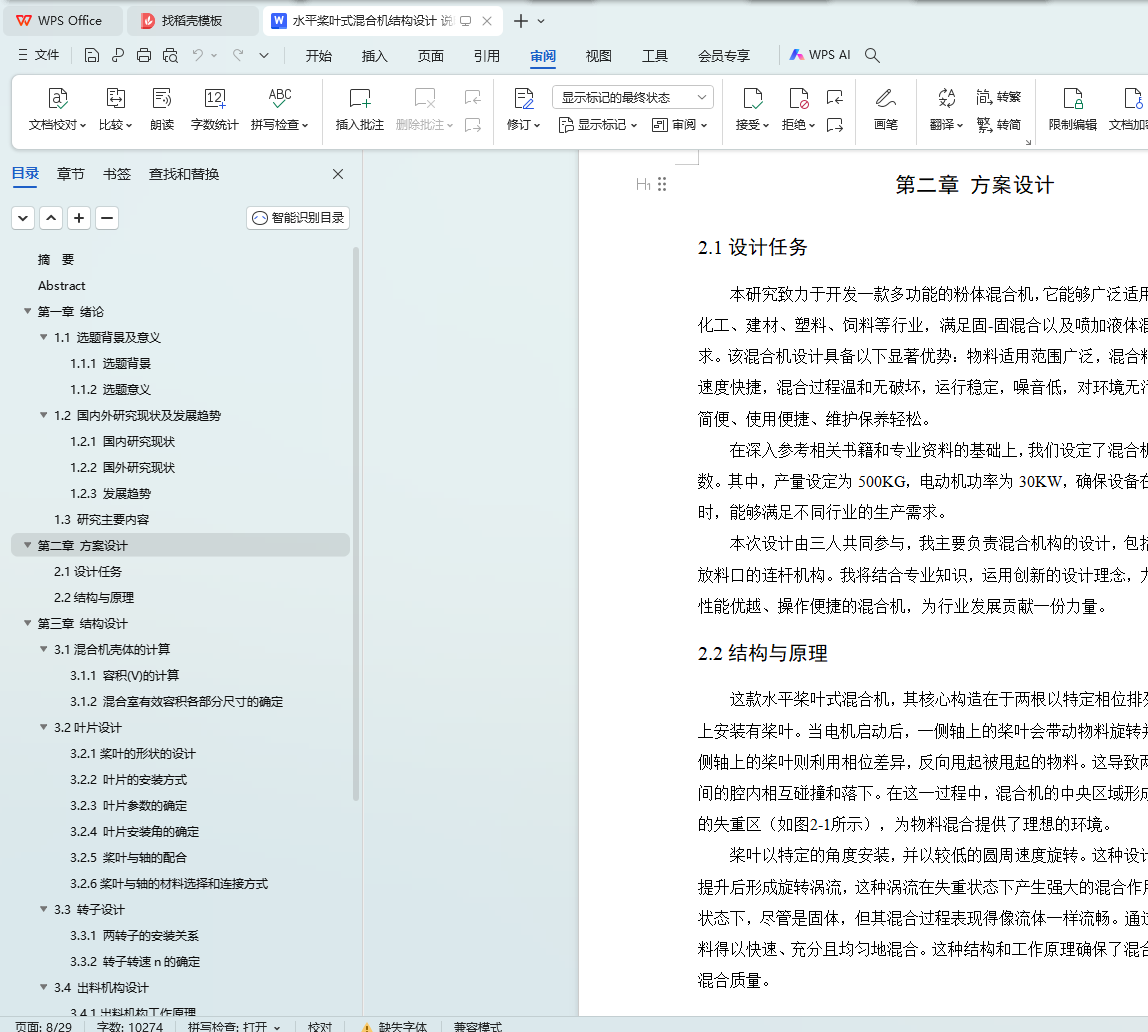The image size is (1148, 1032).
Task: Select 3.2.4 叶片安装角的确定 outline entry
Action: tap(135, 831)
